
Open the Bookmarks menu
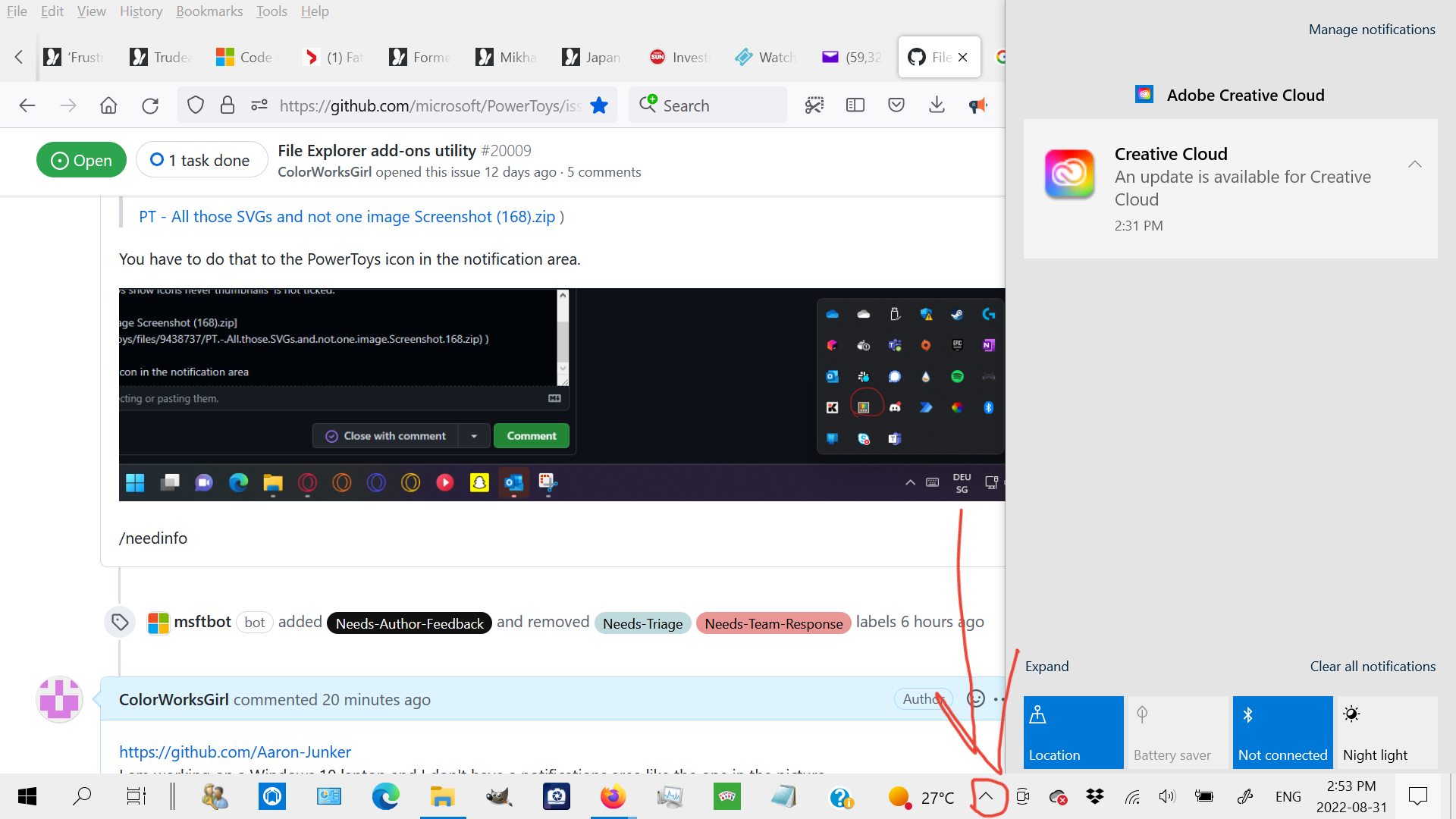(x=209, y=11)
